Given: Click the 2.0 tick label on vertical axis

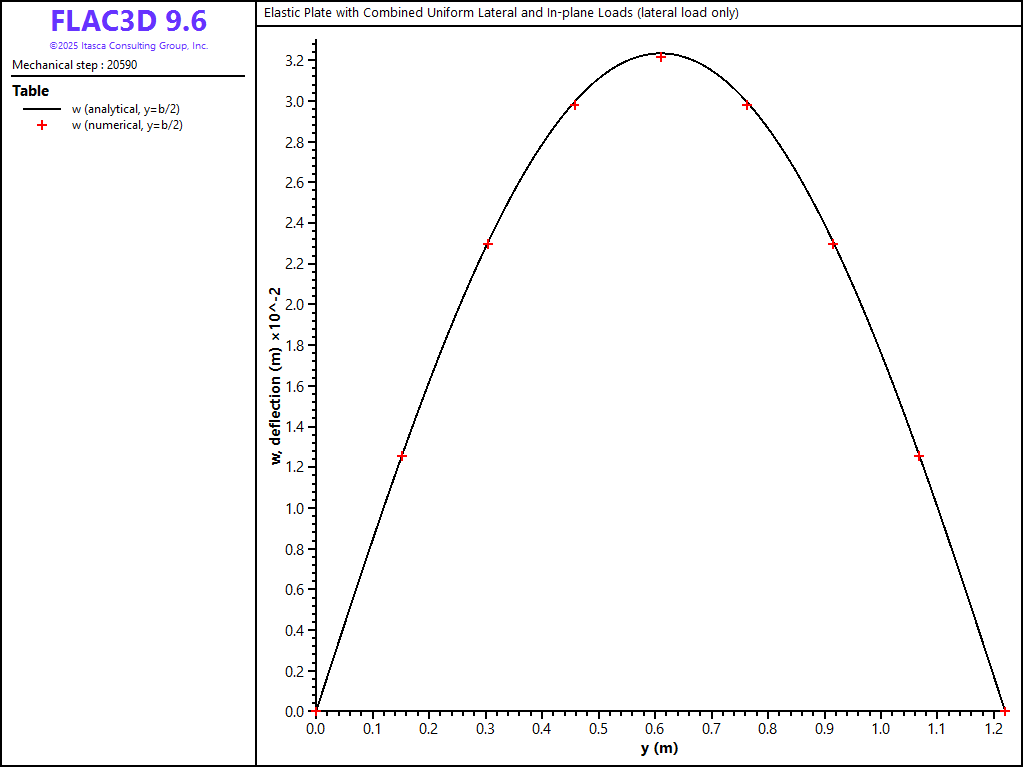Looking at the screenshot, I should pos(294,305).
